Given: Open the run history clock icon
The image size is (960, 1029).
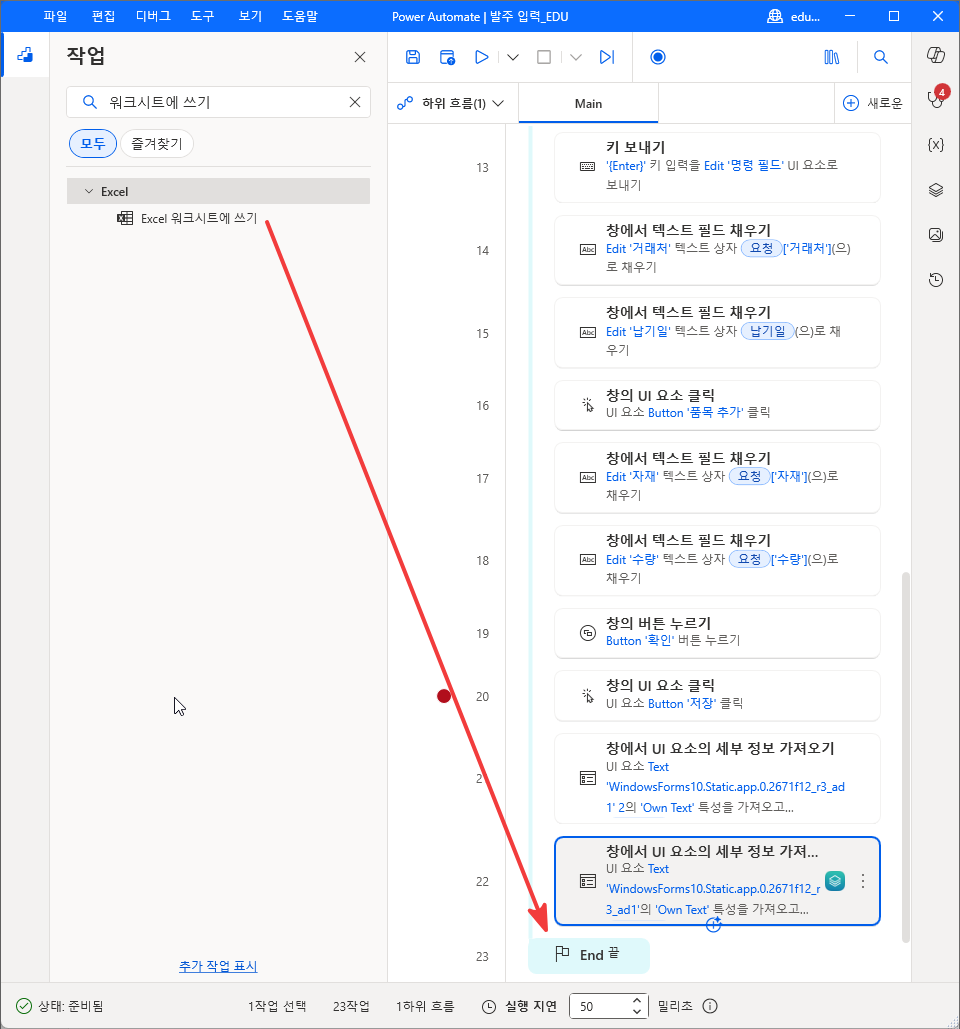Looking at the screenshot, I should point(936,280).
